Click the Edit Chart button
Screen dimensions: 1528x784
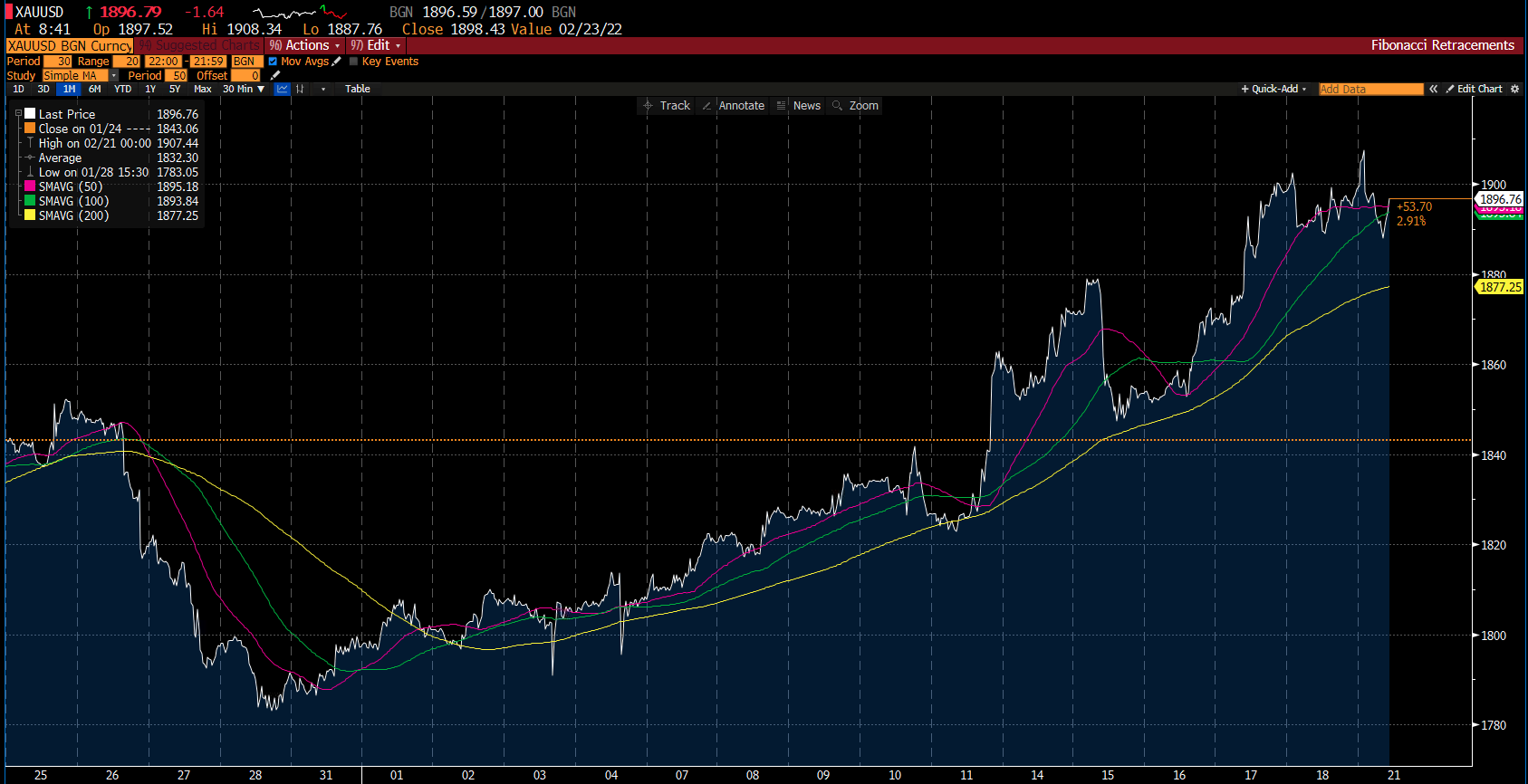[x=1474, y=89]
